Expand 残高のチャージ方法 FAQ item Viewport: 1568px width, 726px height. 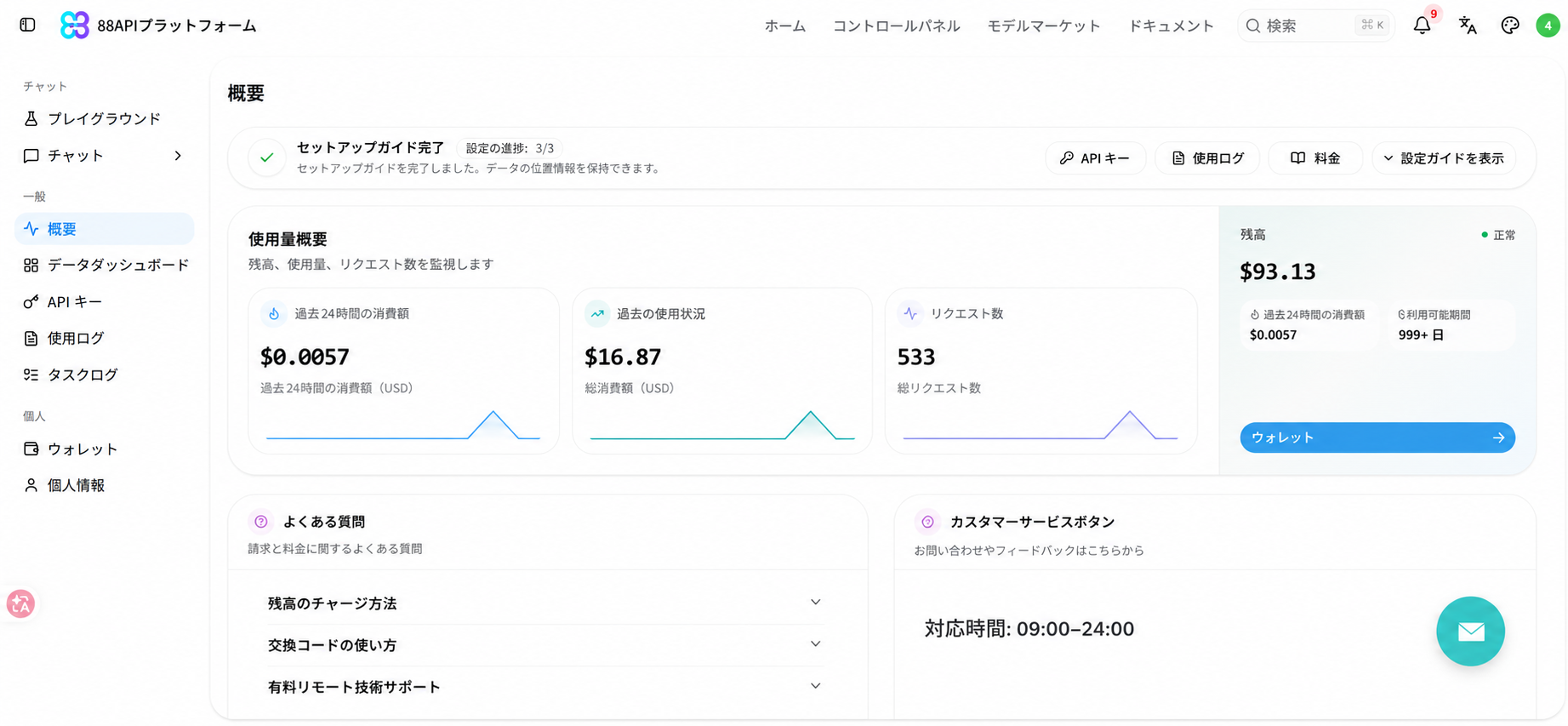click(x=545, y=603)
